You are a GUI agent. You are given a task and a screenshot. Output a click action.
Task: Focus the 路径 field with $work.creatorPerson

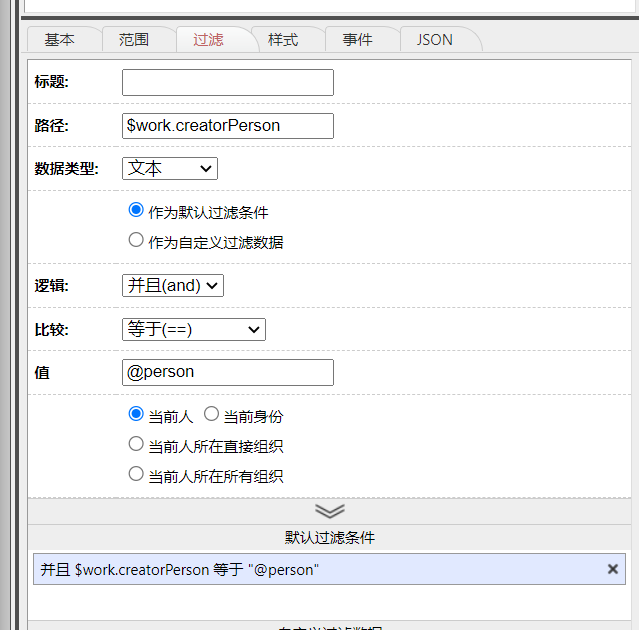[228, 126]
